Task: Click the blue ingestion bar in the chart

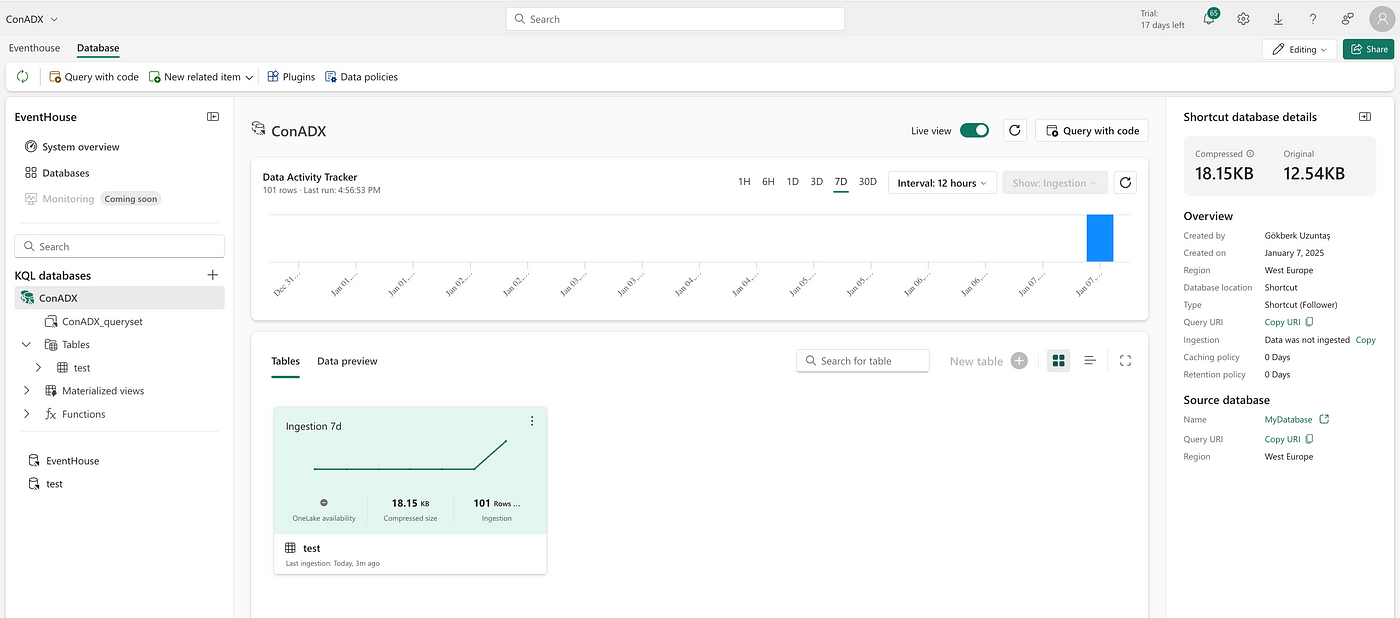Action: (x=1100, y=238)
